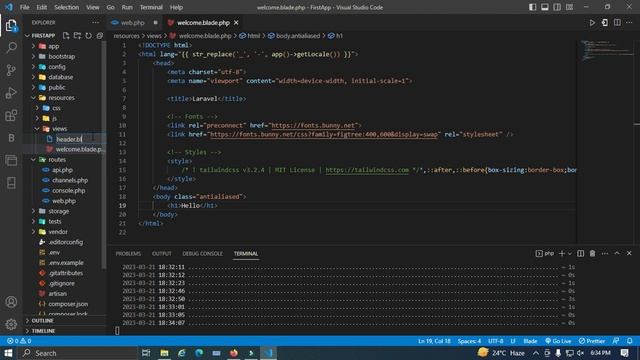Open api.php in routes folder
The image size is (640, 360).
[x=62, y=170]
